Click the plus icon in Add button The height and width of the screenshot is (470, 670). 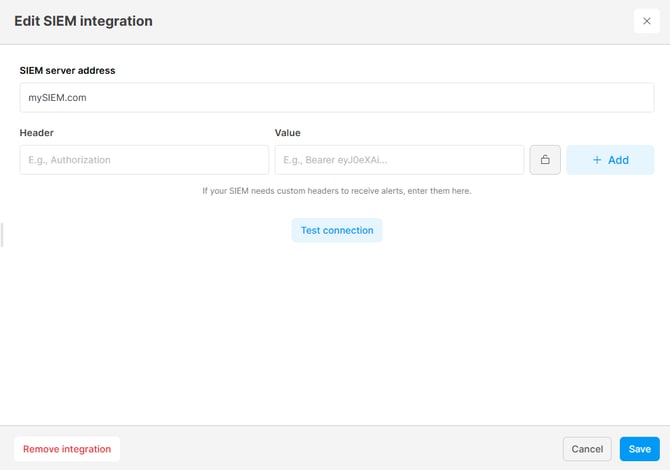(597, 160)
